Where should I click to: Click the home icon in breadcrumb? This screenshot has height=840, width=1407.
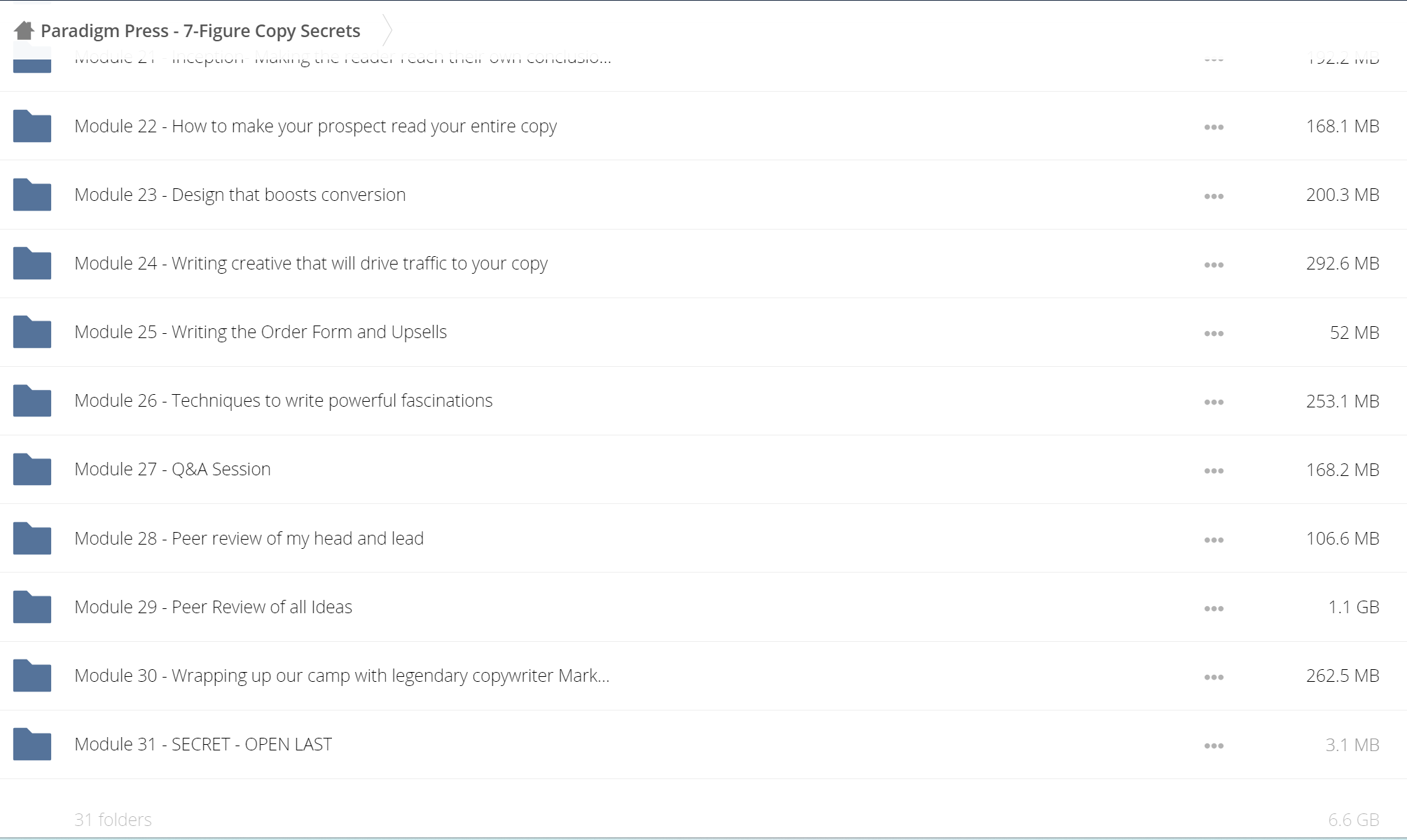click(24, 31)
